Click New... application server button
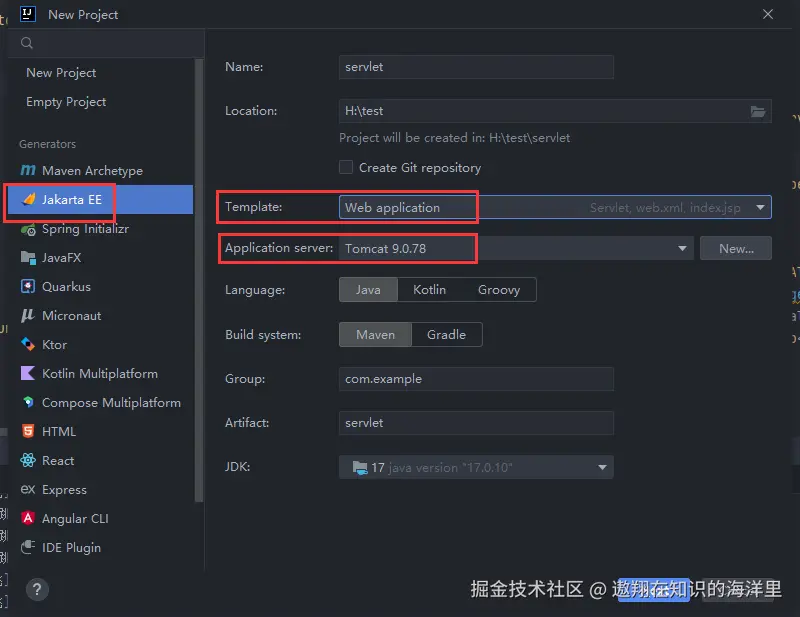Viewport: 800px width, 617px height. pyautogui.click(x=736, y=249)
